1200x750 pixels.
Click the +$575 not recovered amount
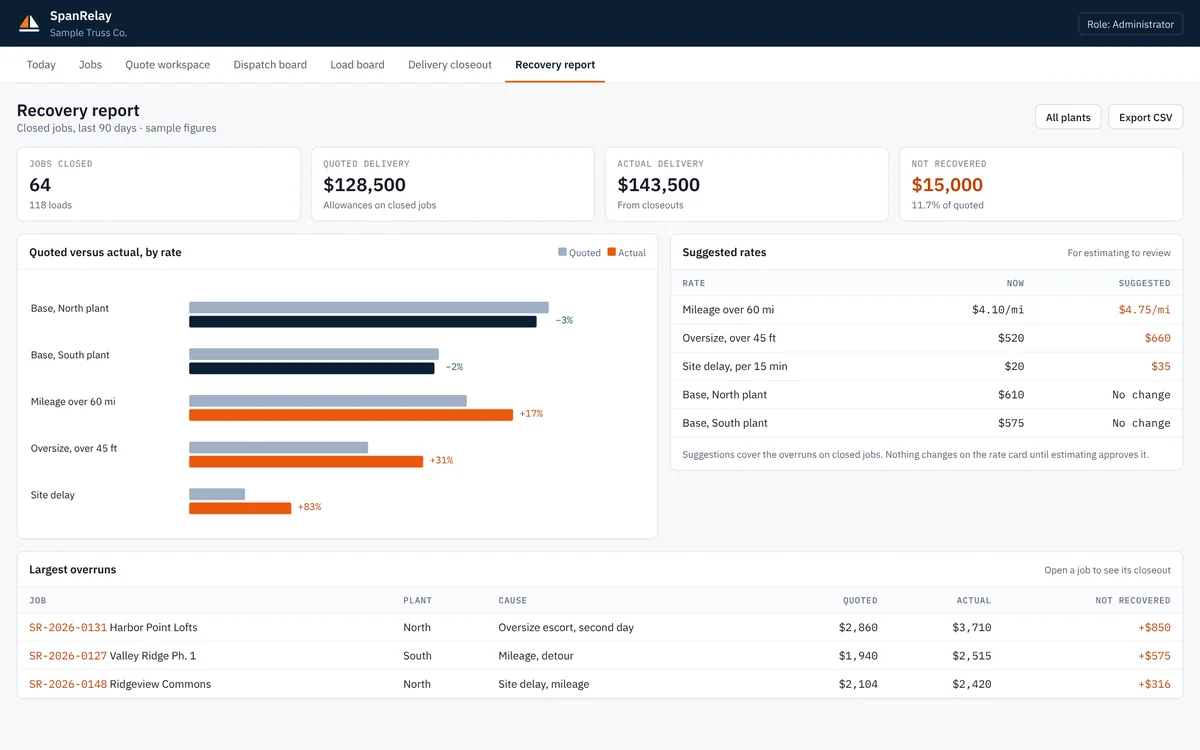1154,656
